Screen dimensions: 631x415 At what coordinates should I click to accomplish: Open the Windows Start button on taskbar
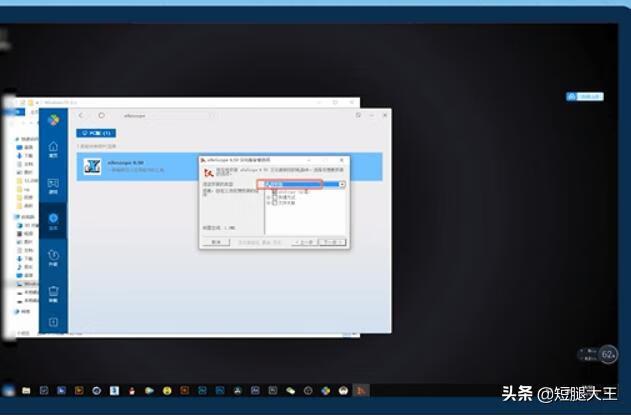tap(8, 389)
